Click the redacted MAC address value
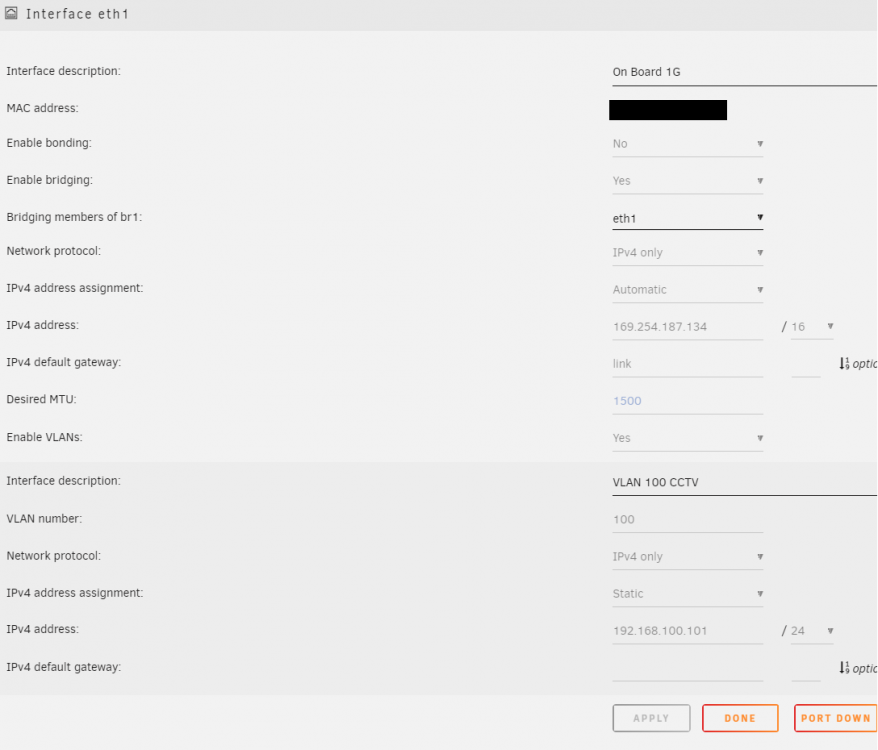This screenshot has width=878, height=750. tap(668, 110)
